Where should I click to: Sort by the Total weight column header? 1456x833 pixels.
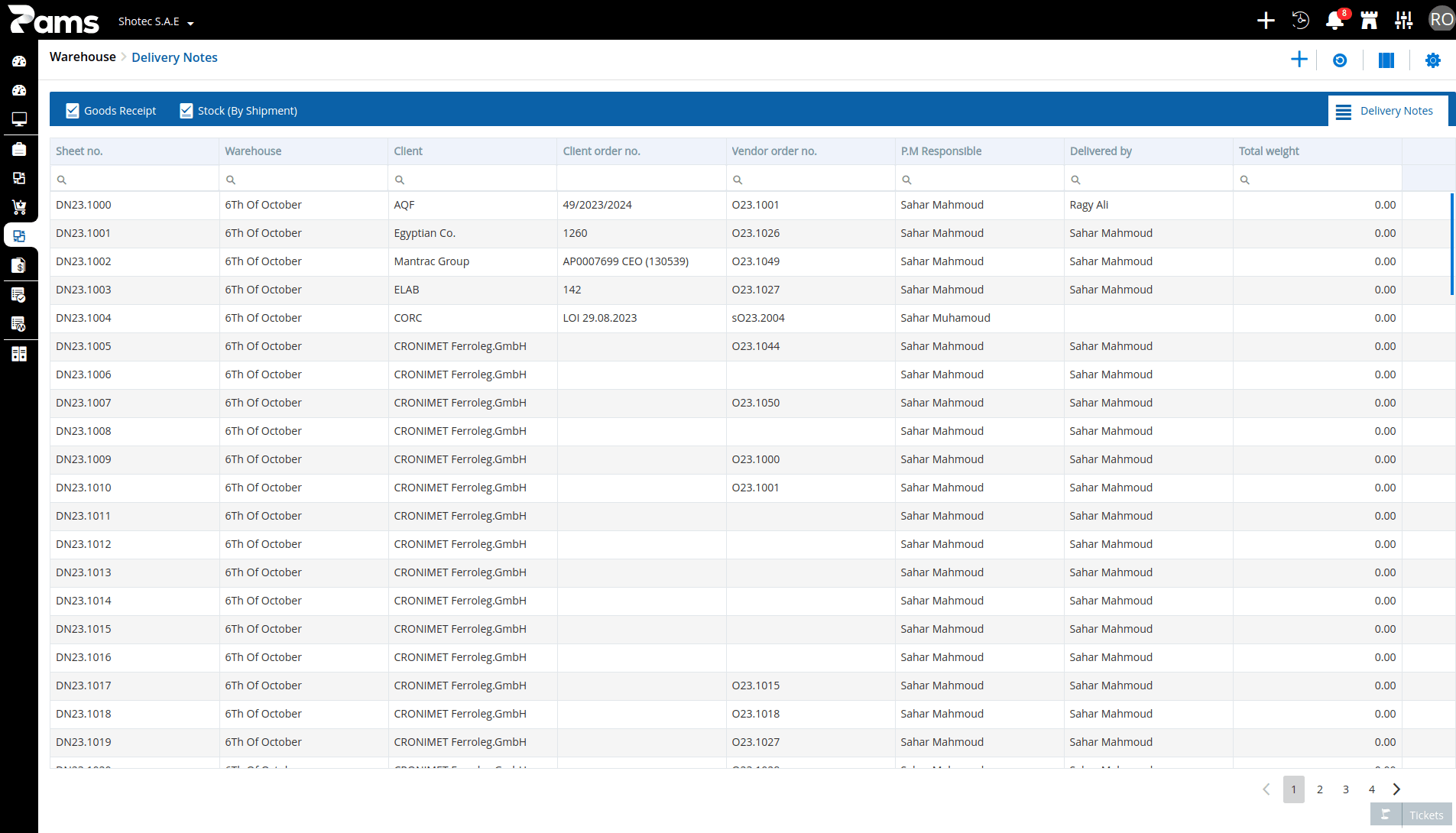tap(1317, 151)
